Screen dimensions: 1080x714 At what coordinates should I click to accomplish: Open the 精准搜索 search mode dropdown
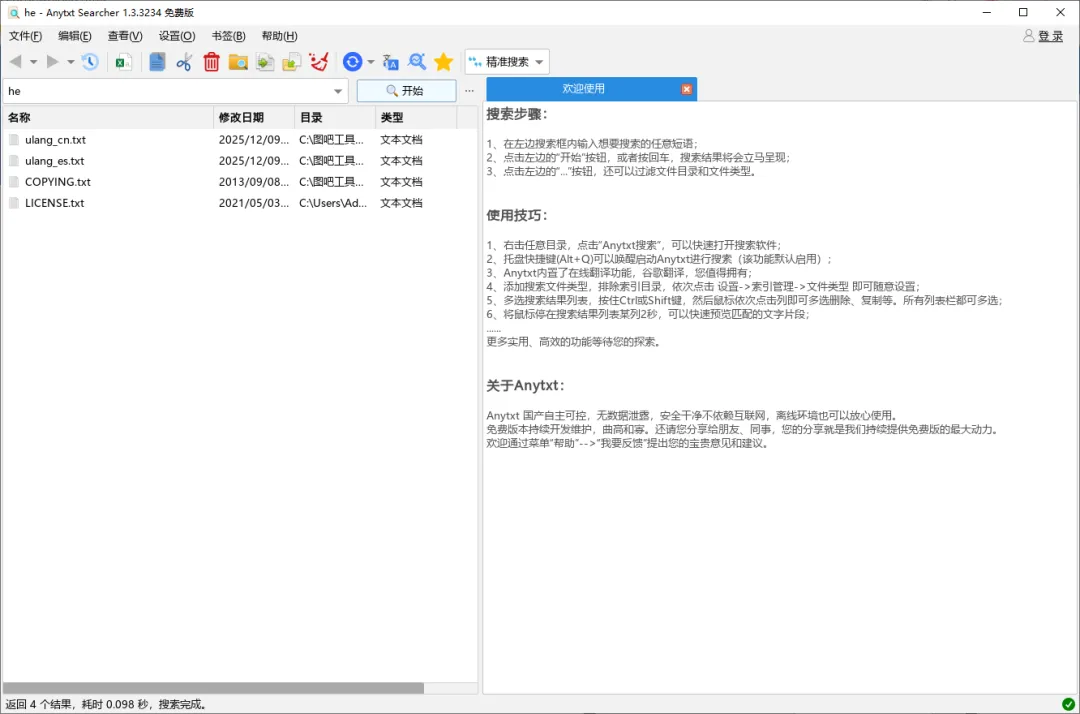point(507,62)
